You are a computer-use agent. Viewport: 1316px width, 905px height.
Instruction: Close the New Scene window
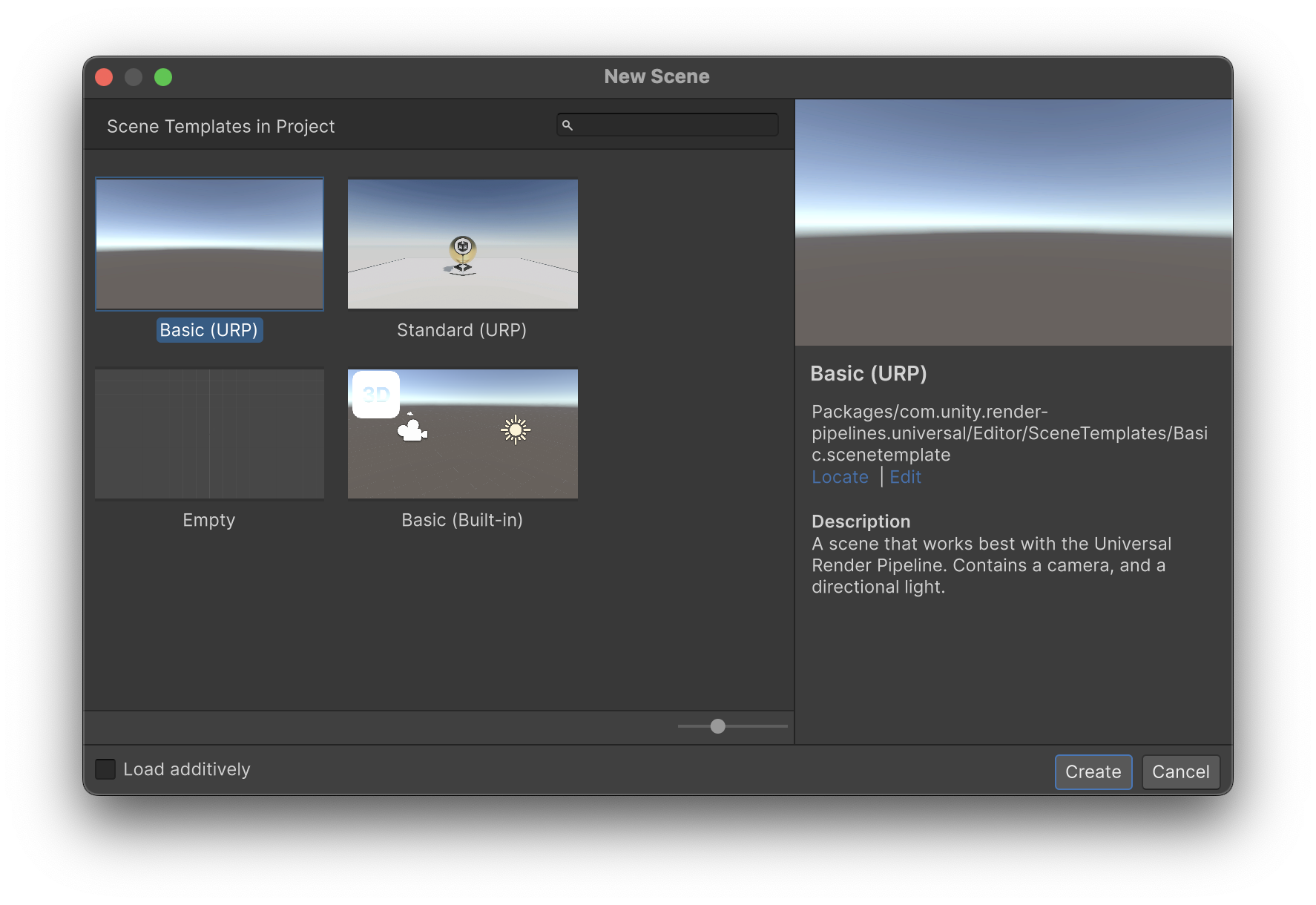click(x=104, y=77)
